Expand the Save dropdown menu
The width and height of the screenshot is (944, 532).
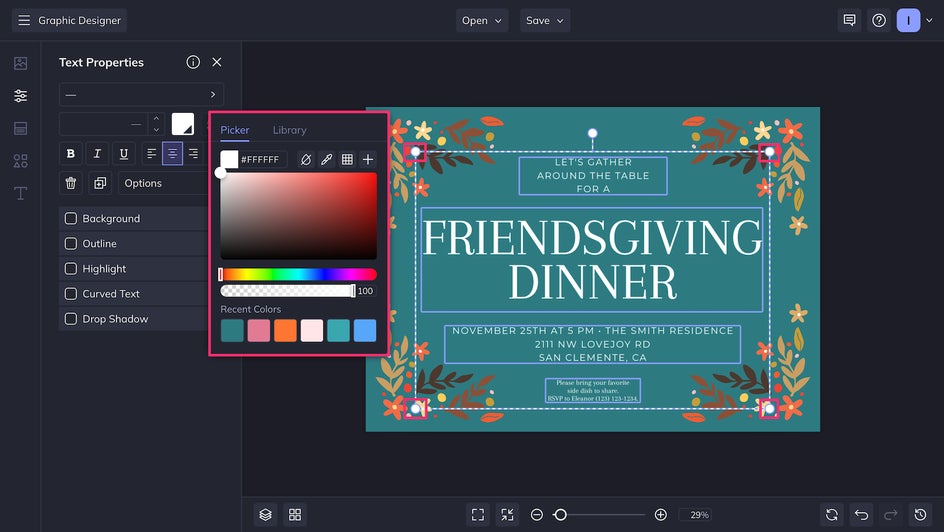coord(545,20)
